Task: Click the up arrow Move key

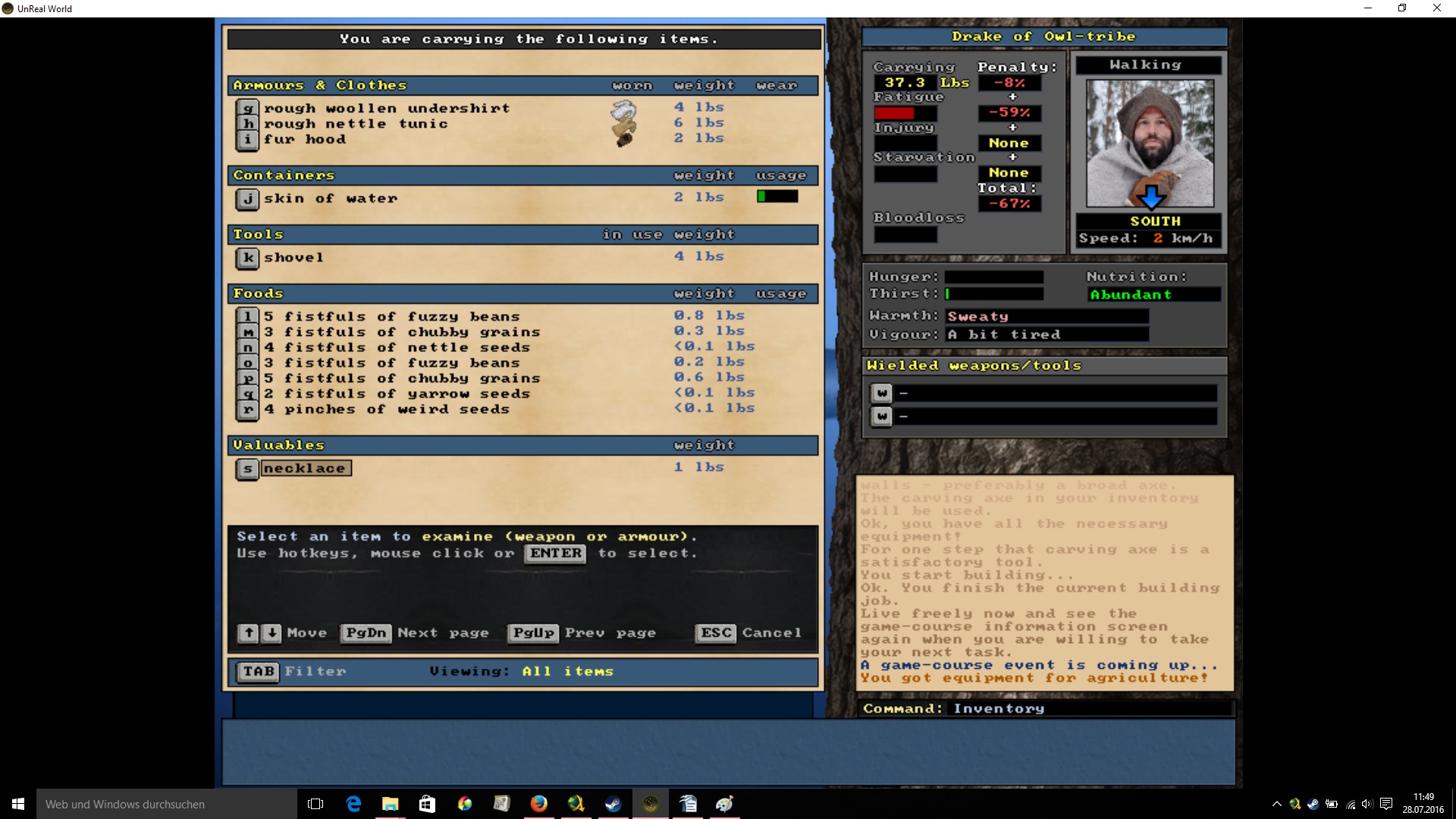Action: click(x=248, y=632)
